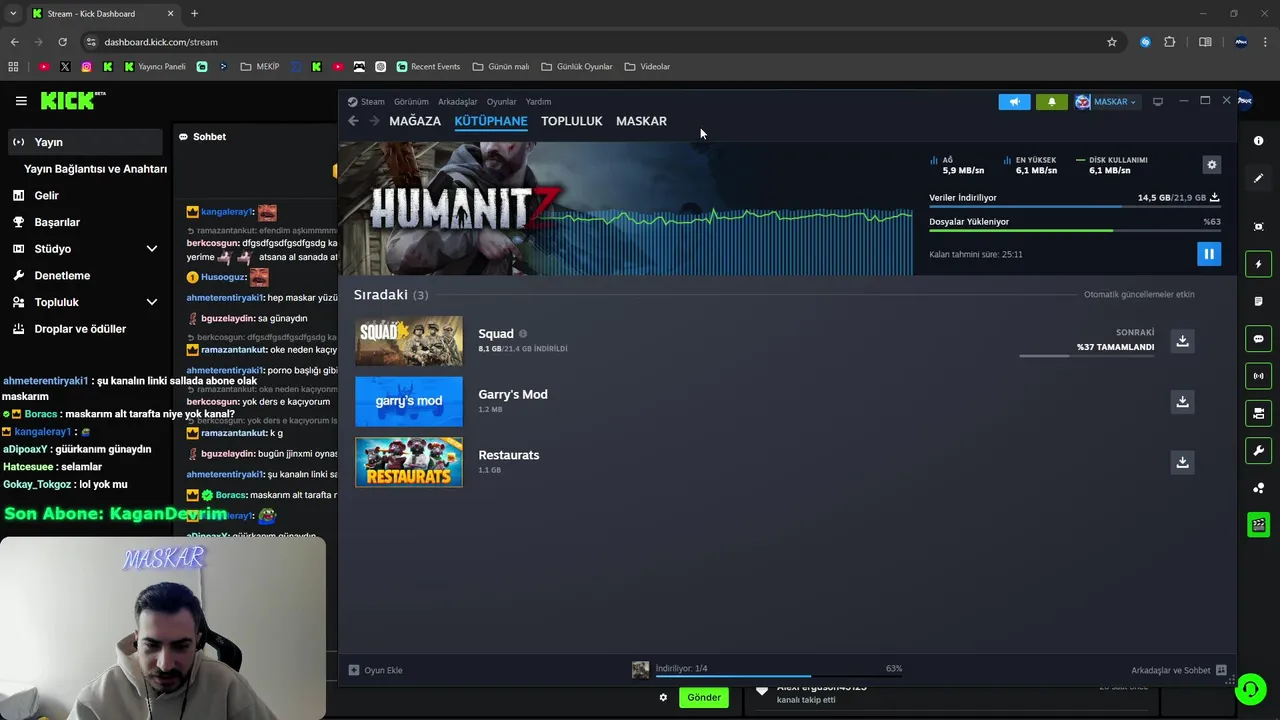Open Chrome extensions puzzle icon
This screenshot has height=720, width=1280.
tap(1170, 42)
